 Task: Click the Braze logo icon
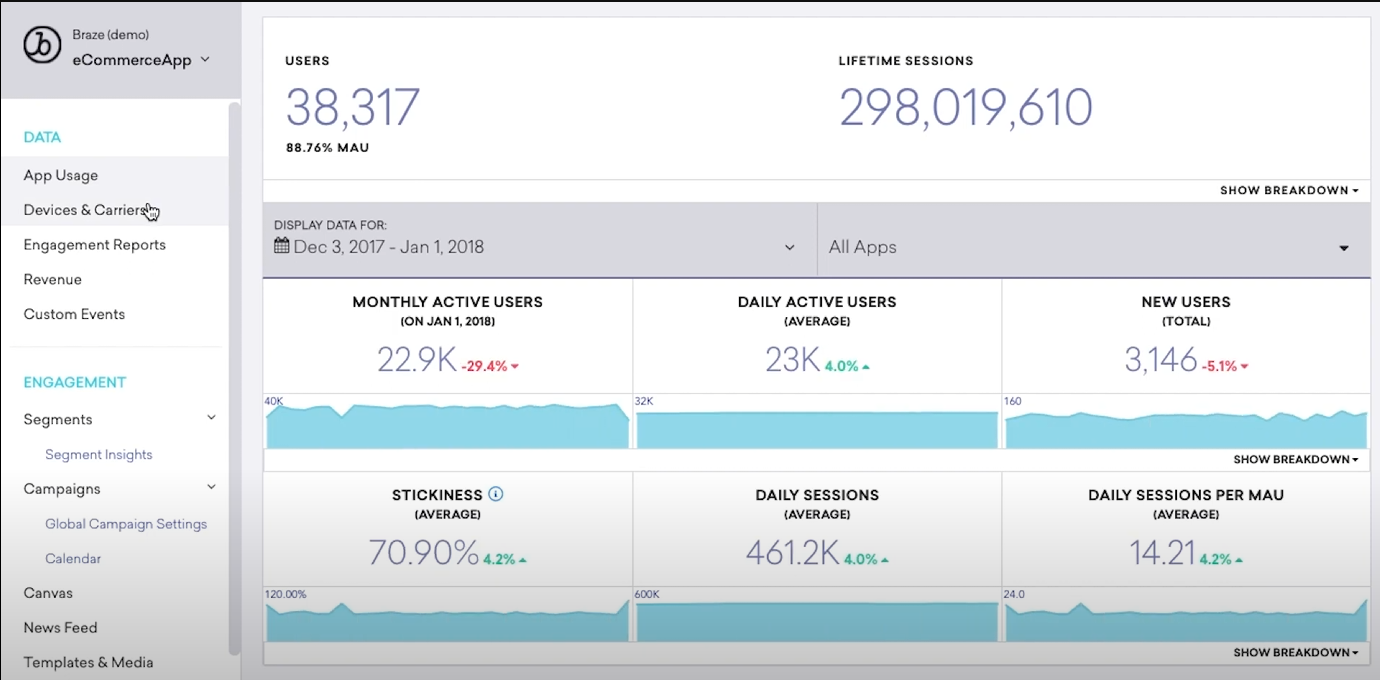coord(41,45)
